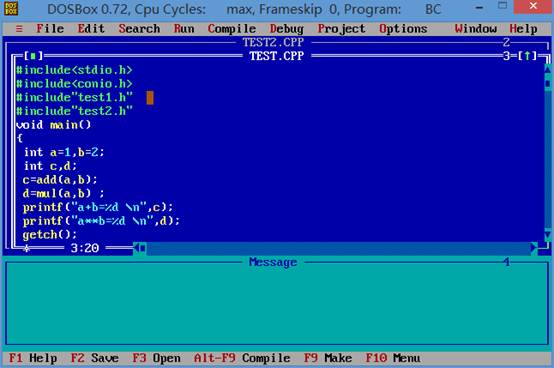The image size is (554, 368).
Task: Click the #include"test1.h" line
Action: pyautogui.click(x=74, y=97)
